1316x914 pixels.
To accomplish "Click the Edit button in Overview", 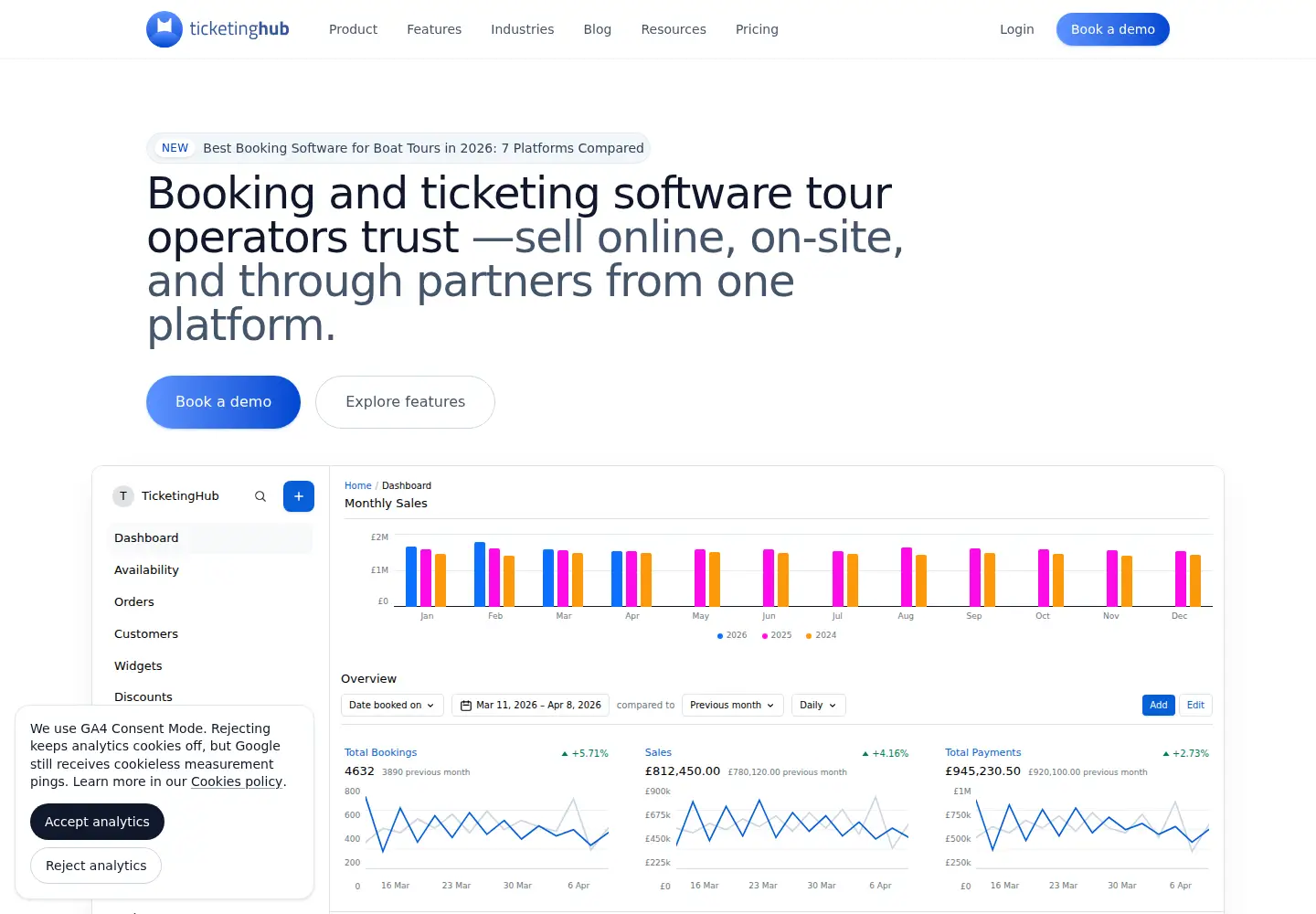I will (x=1195, y=706).
